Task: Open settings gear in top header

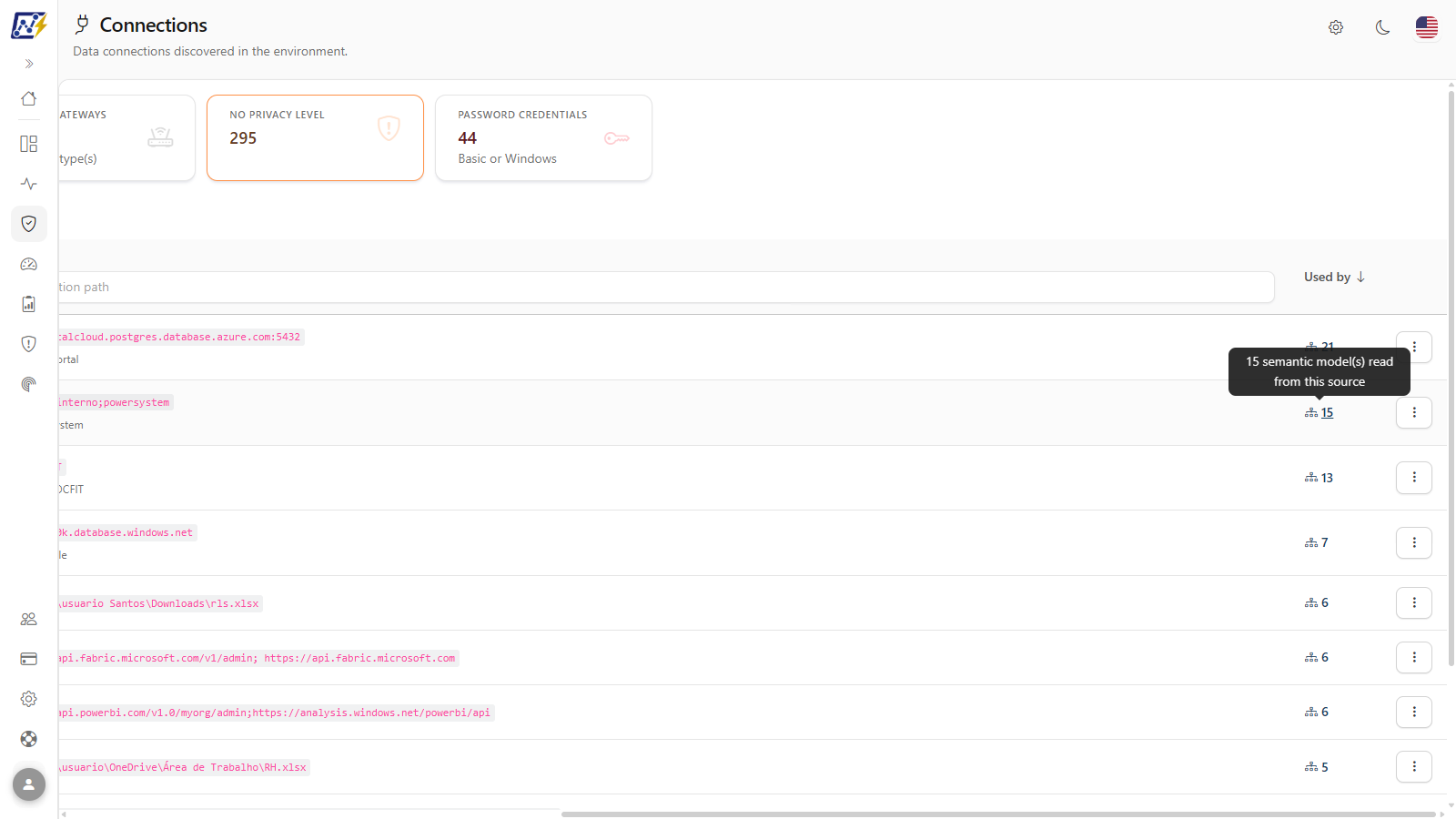Action: click(x=1336, y=27)
